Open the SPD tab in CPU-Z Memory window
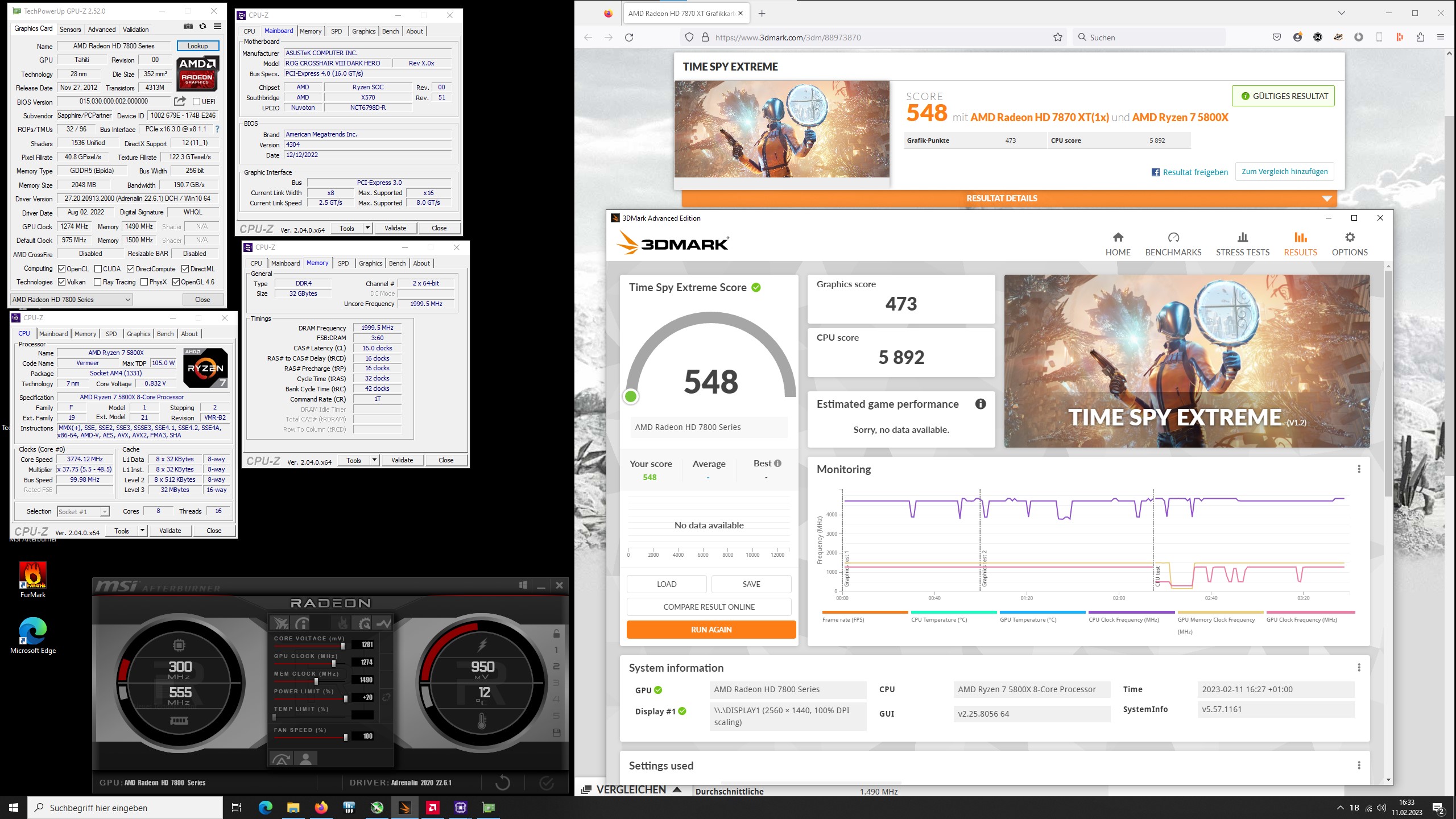The image size is (1456, 819). [x=344, y=263]
